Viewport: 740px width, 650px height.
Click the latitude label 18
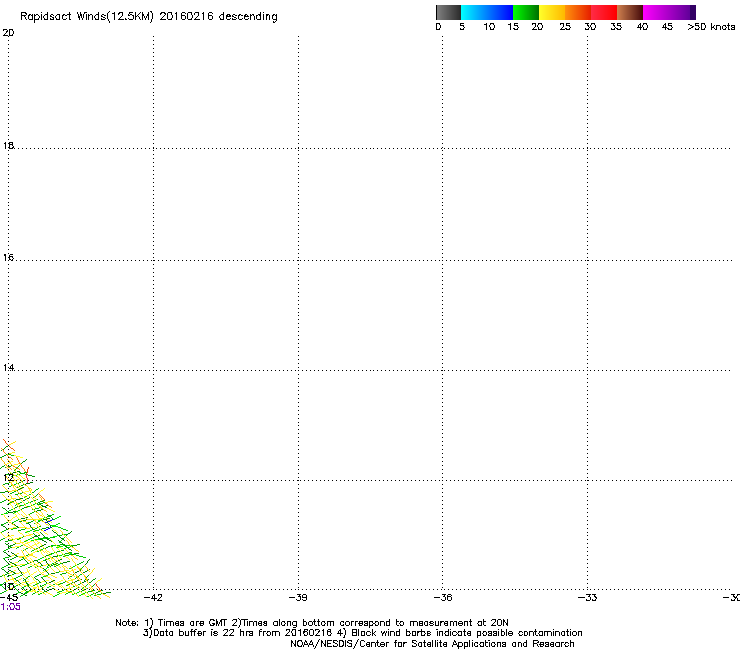[8, 145]
